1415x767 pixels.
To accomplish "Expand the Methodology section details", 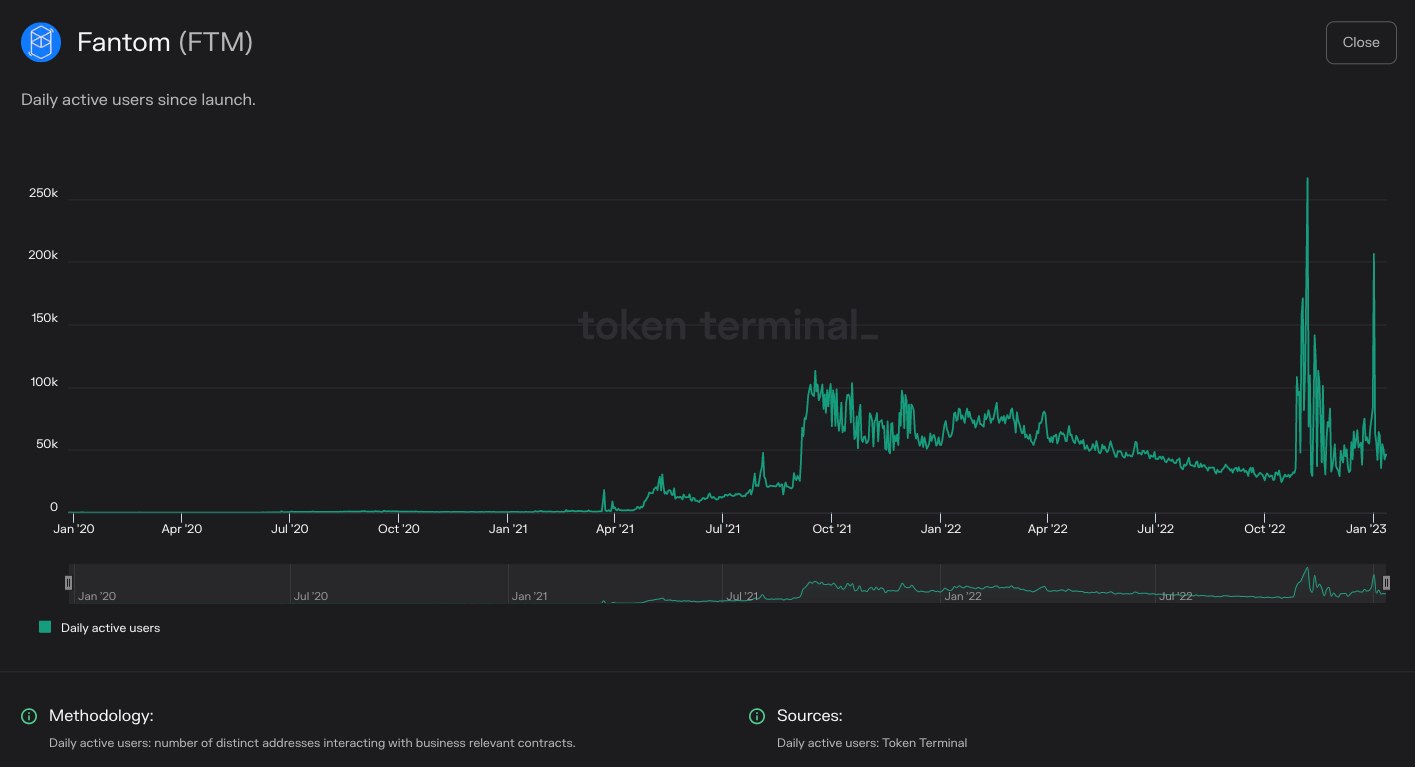I will coord(28,716).
